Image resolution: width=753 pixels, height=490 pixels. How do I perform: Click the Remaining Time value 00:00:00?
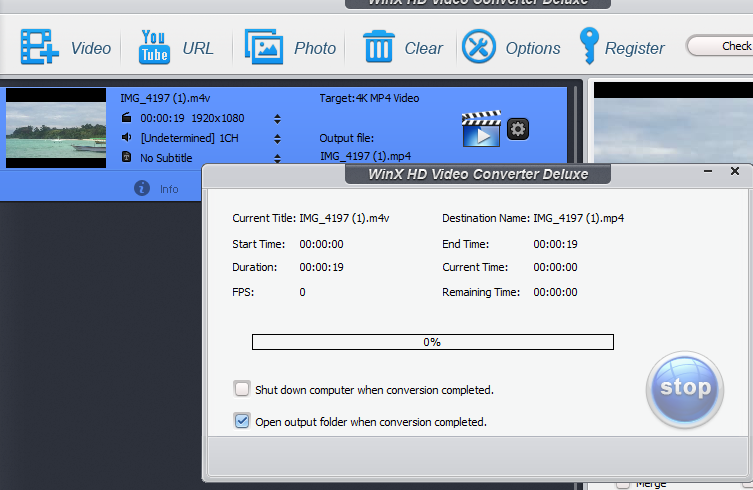click(x=555, y=292)
